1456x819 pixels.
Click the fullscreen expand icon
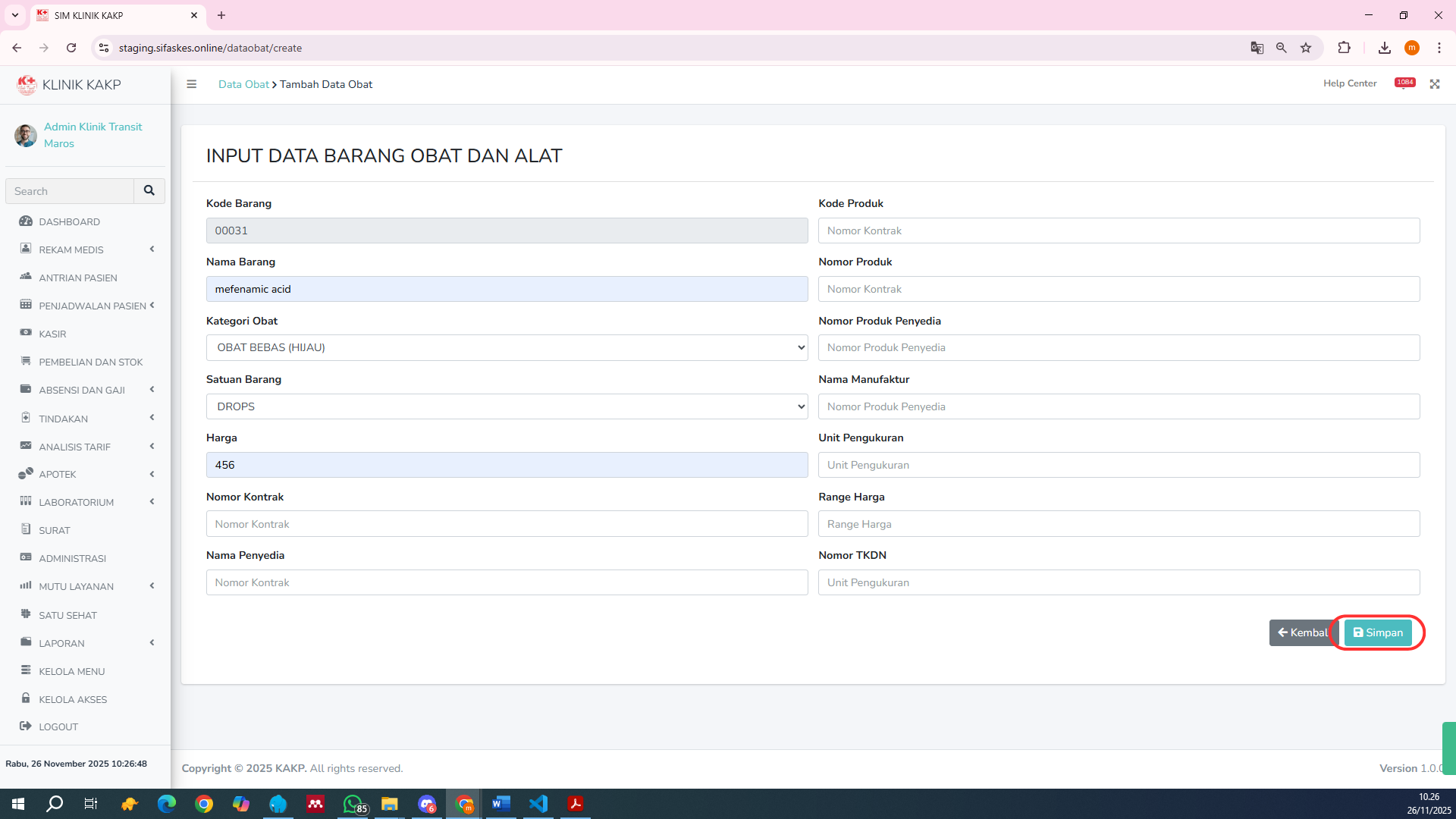[1435, 84]
